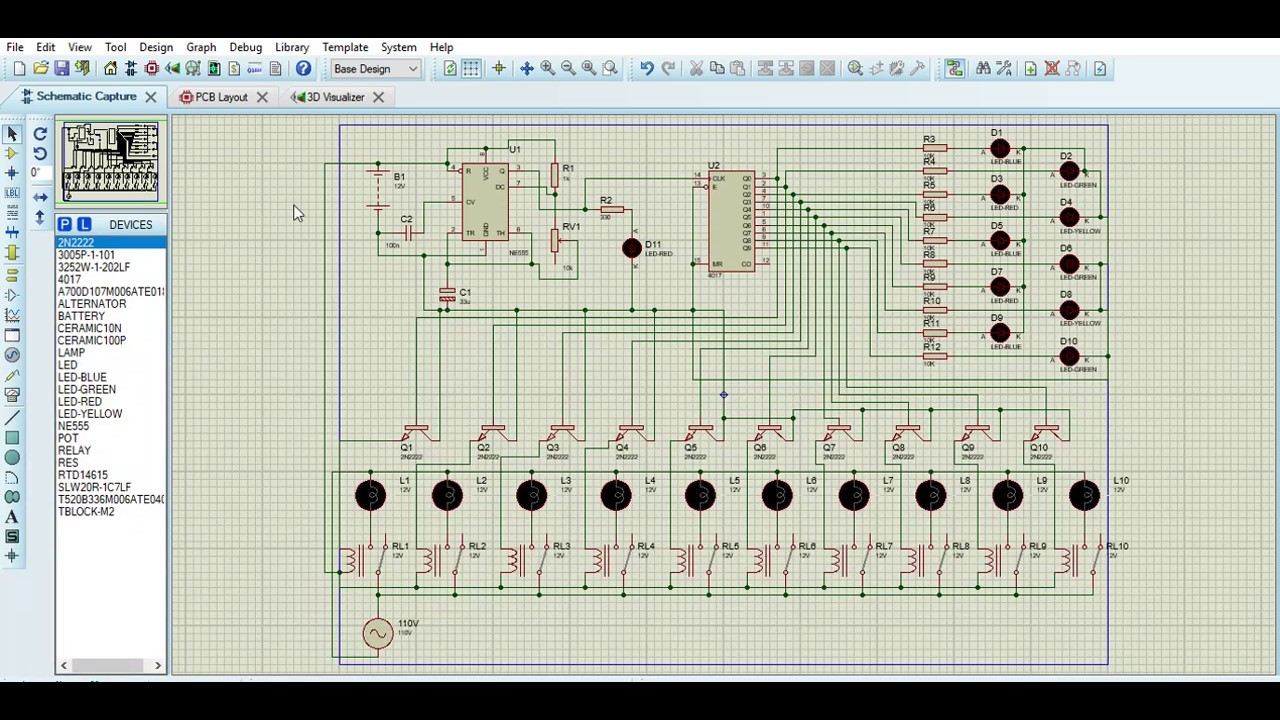Viewport: 1280px width, 720px height.
Task: Open the Base Design variant dropdown
Action: pyautogui.click(x=376, y=68)
